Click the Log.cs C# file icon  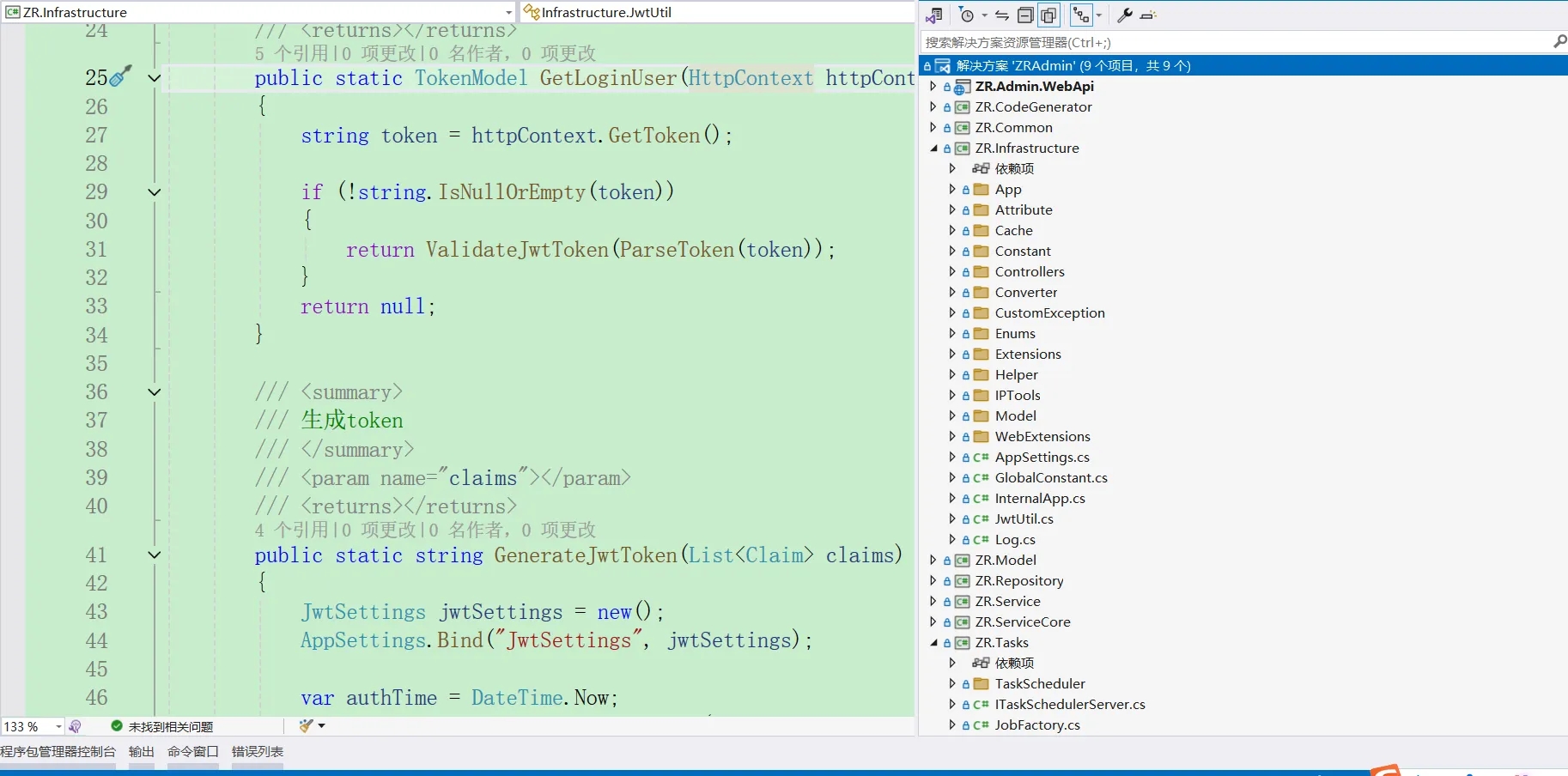(981, 539)
